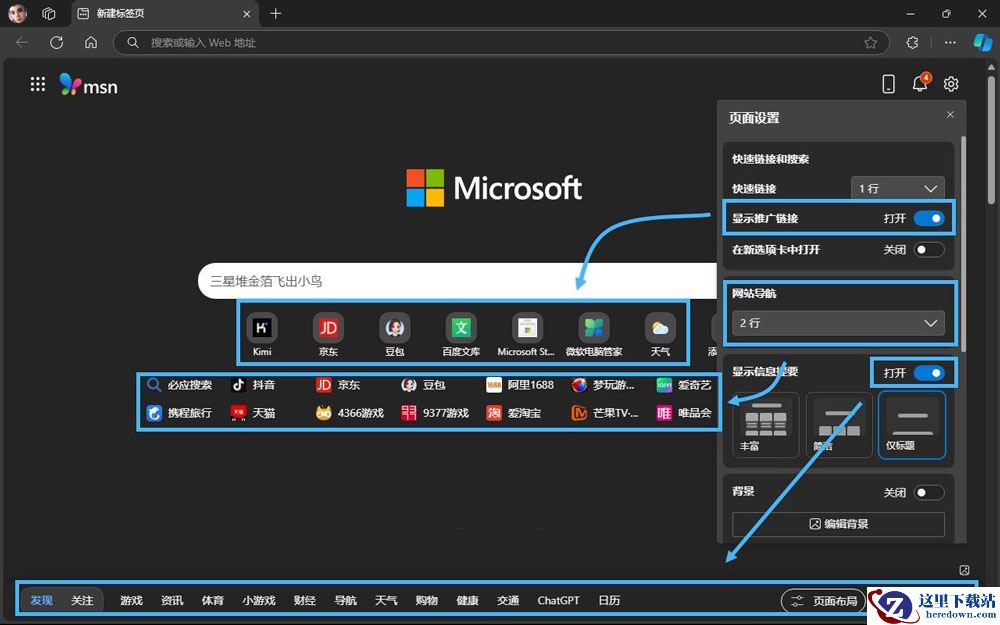
Task: Open the 导航 feed category
Action: (346, 600)
